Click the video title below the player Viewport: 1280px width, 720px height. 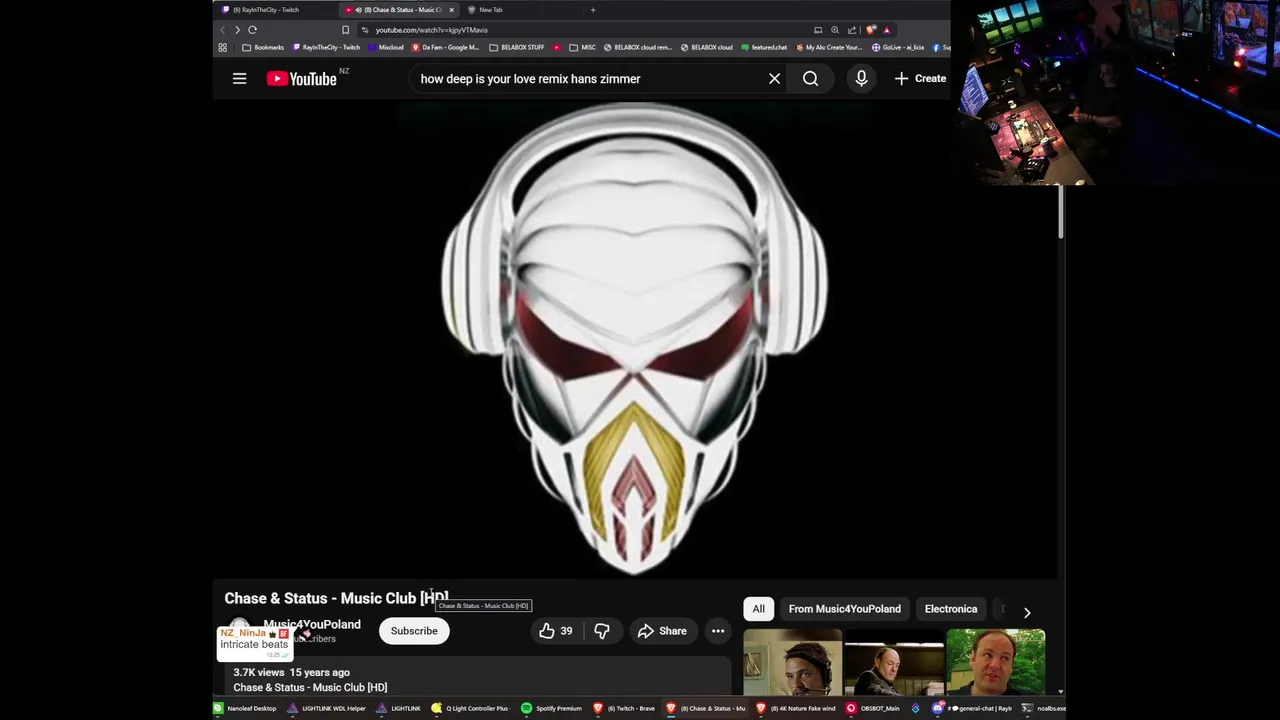pyautogui.click(x=336, y=598)
